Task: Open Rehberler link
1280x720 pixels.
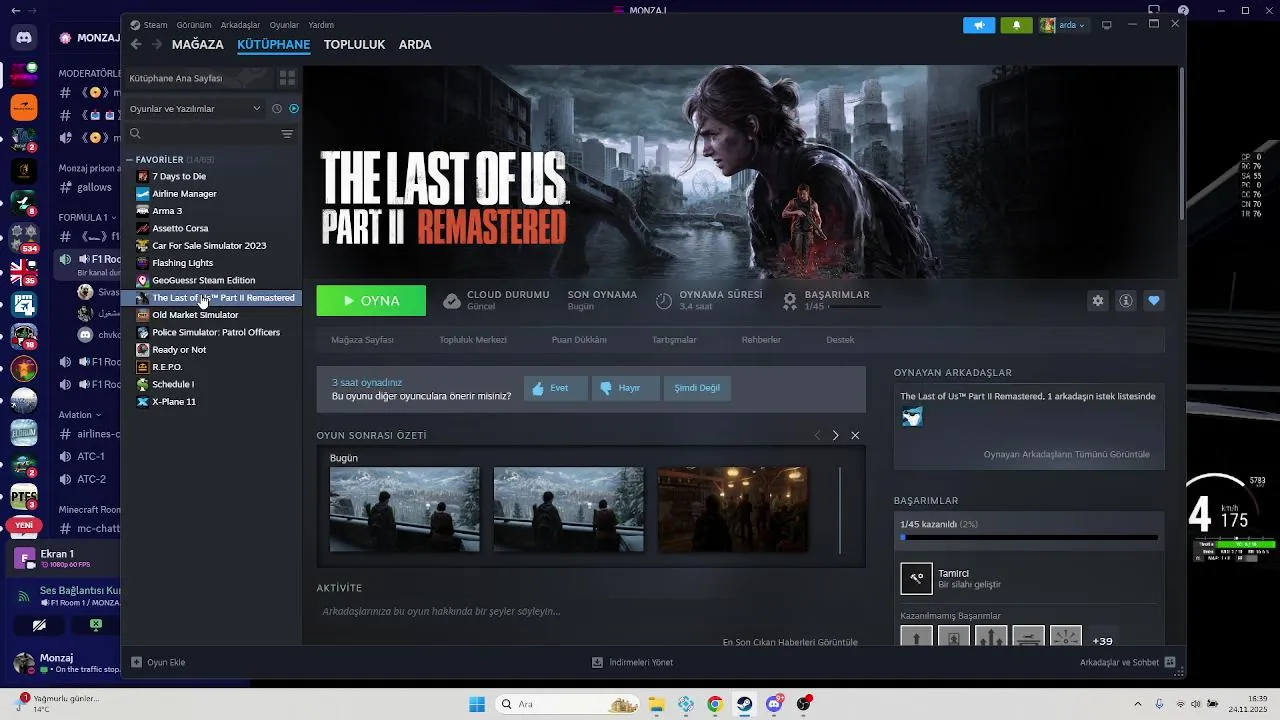Action: point(761,340)
